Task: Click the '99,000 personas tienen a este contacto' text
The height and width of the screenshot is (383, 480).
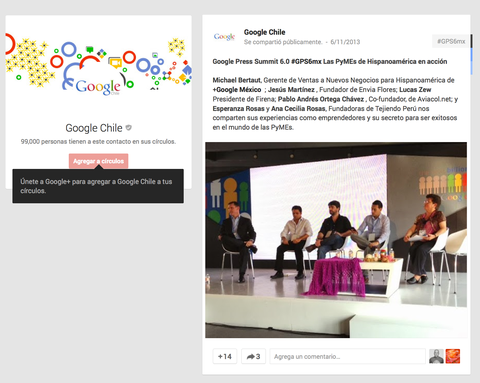Action: tap(98, 142)
